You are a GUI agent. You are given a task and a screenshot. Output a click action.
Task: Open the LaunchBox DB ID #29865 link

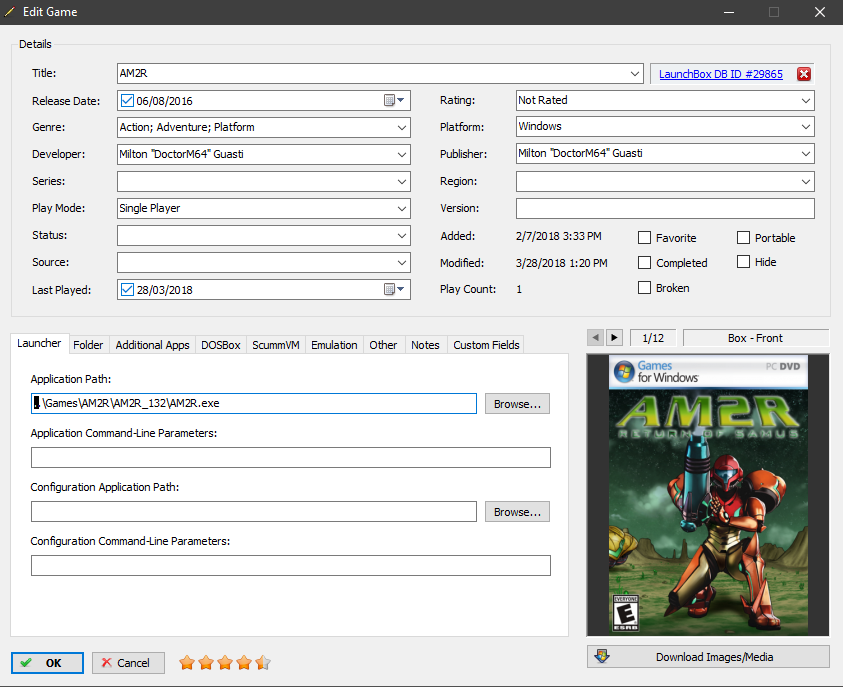[x=720, y=74]
